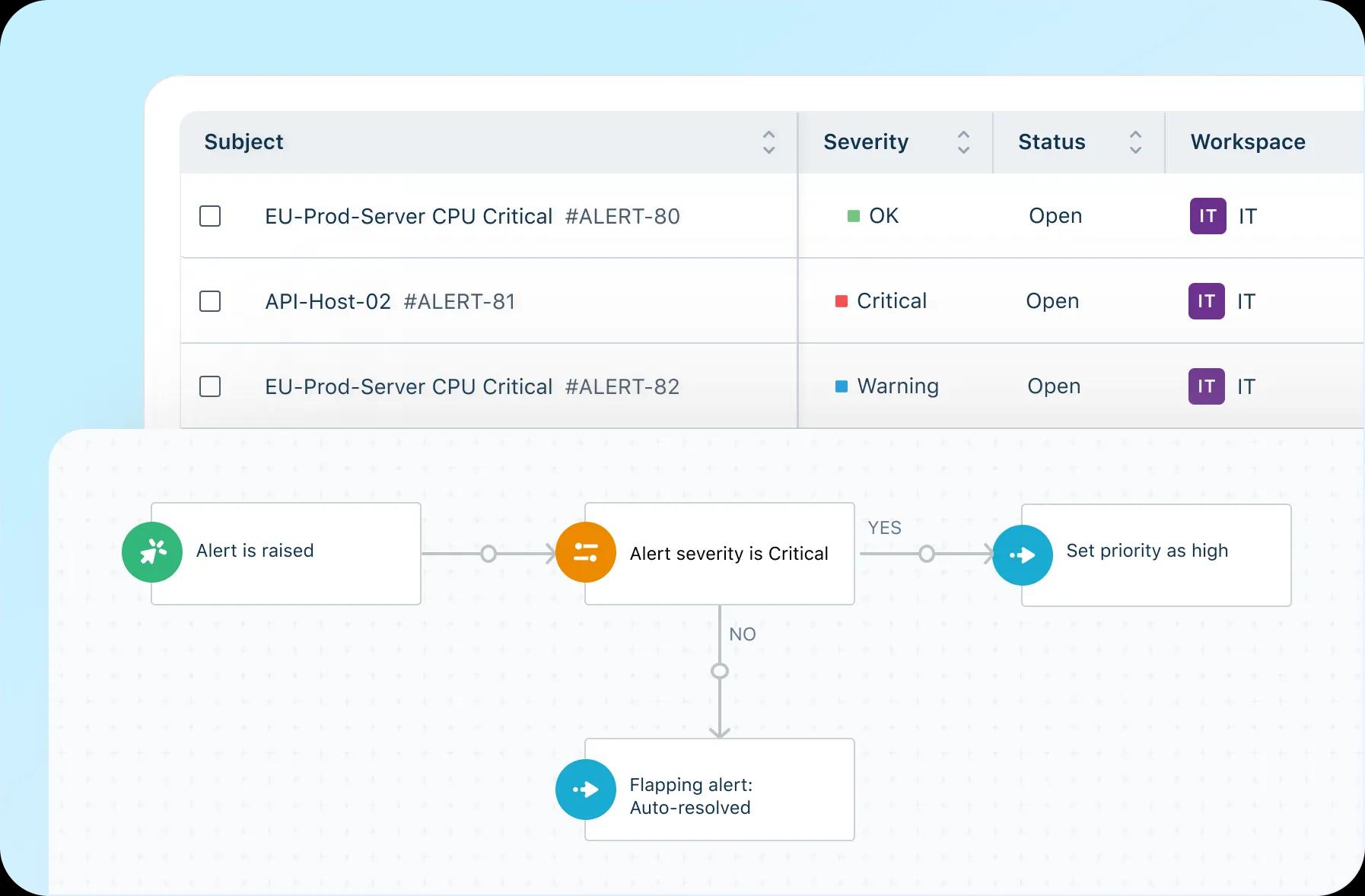Click the YES branch label
The image size is (1365, 896).
coord(884,528)
